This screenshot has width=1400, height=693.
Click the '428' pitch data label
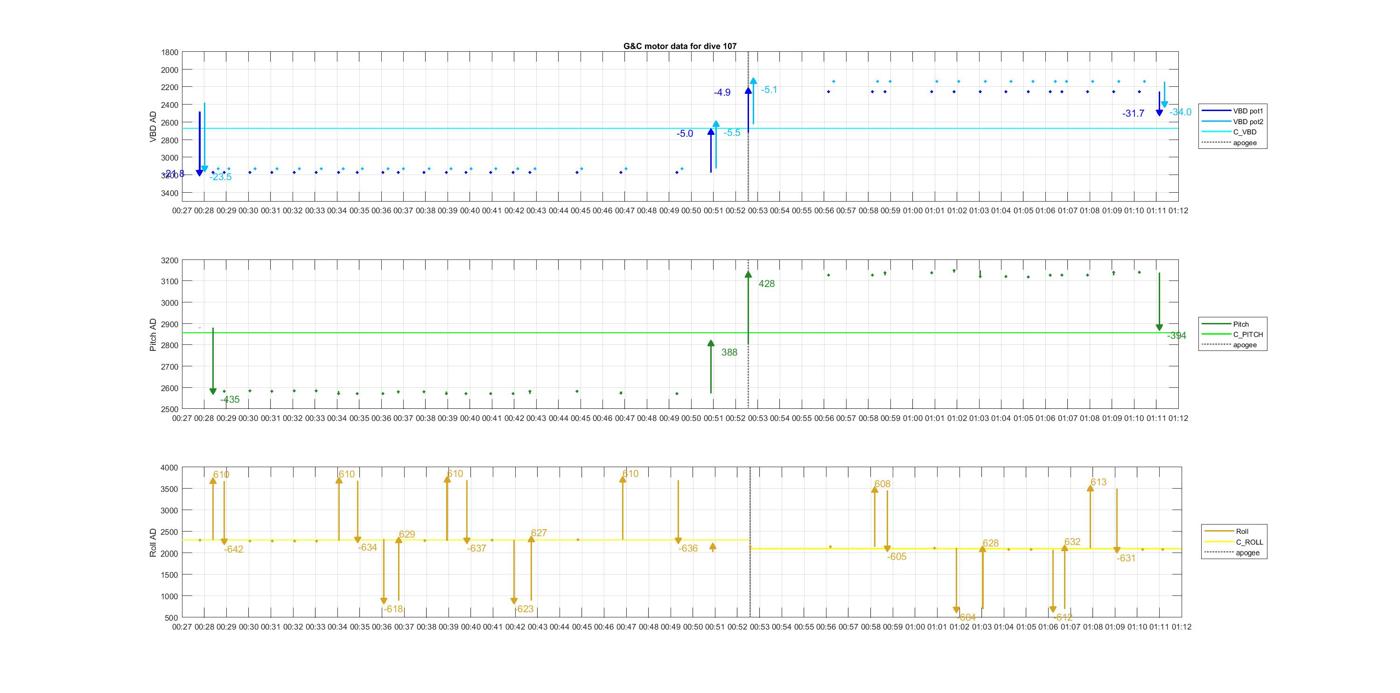pyautogui.click(x=766, y=284)
